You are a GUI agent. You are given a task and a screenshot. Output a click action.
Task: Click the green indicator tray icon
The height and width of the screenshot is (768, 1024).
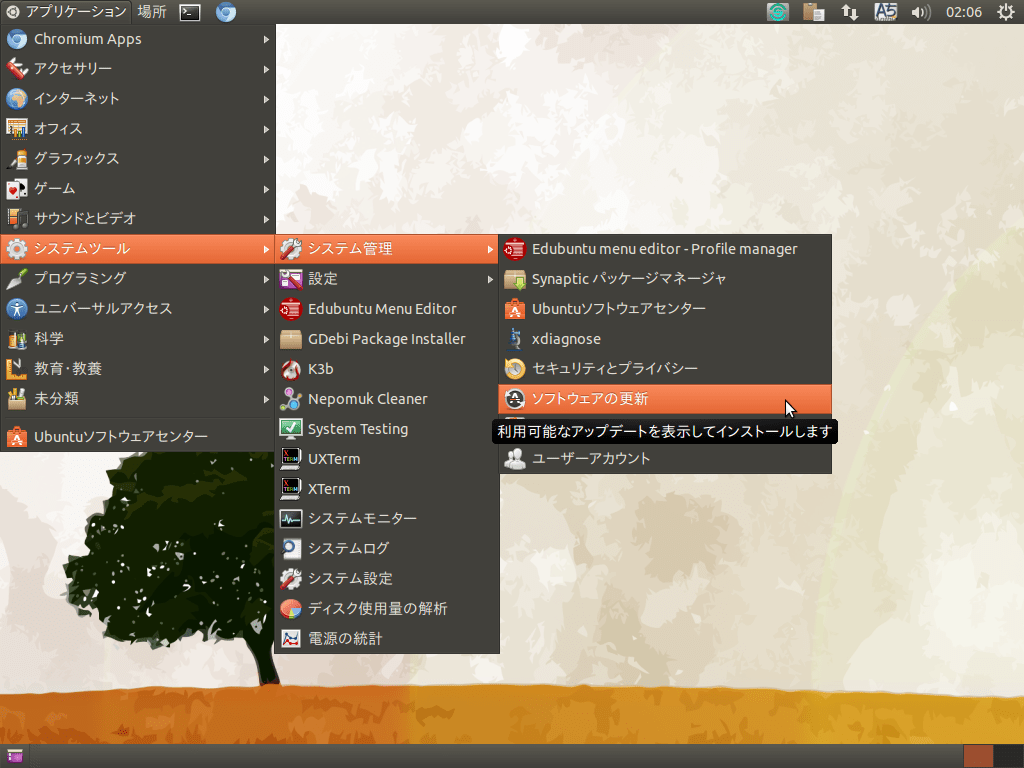pyautogui.click(x=777, y=12)
